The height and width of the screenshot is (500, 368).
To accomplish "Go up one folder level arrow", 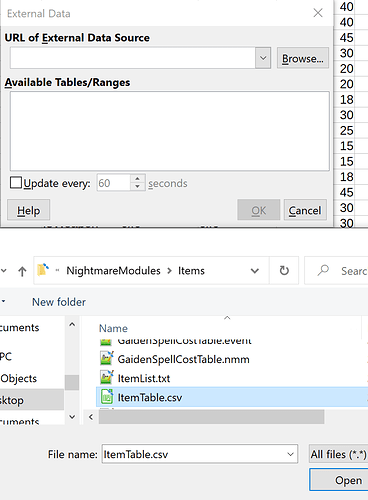I will pos(22,271).
